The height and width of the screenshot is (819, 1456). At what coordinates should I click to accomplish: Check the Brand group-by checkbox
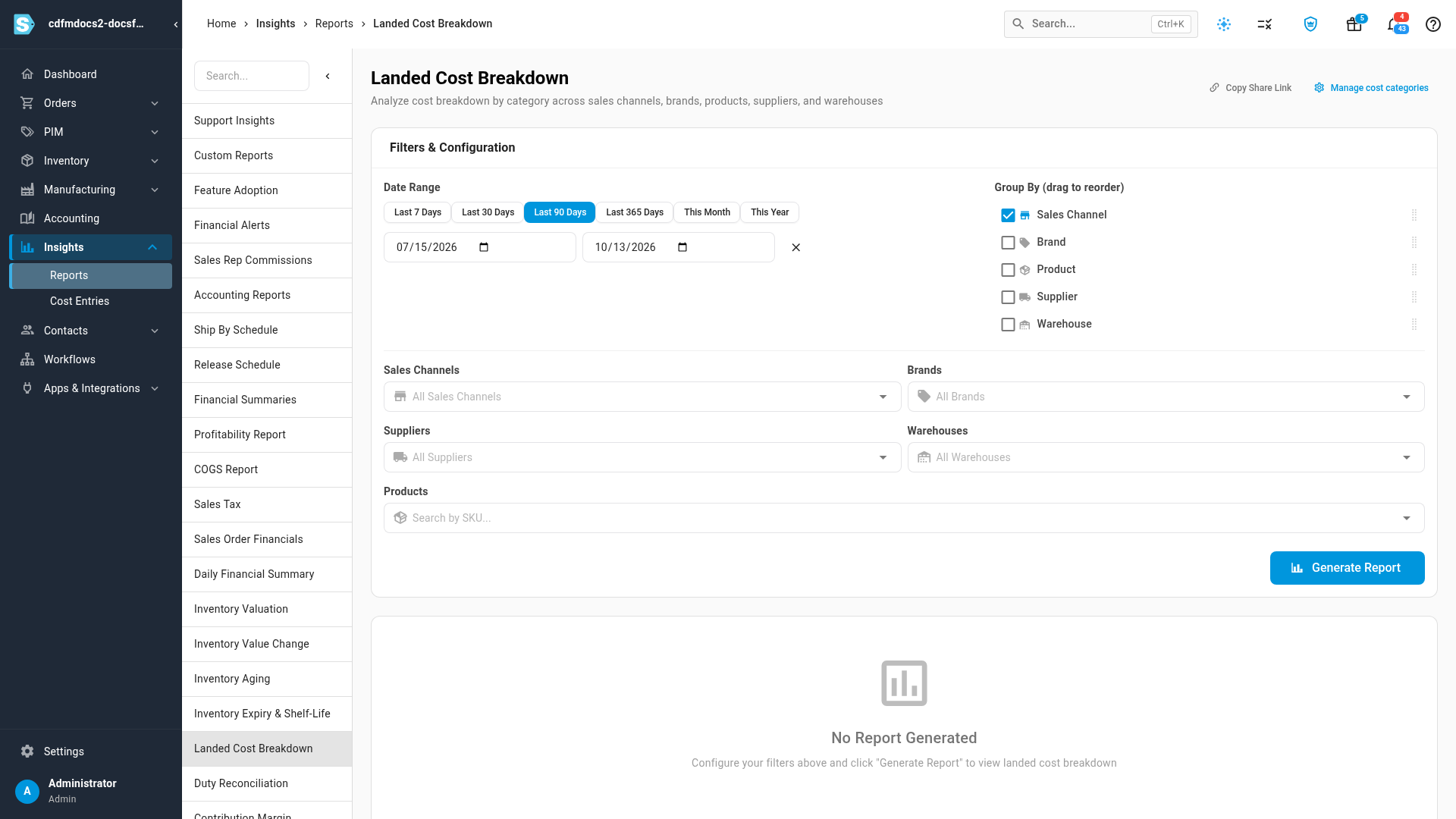coord(1008,243)
